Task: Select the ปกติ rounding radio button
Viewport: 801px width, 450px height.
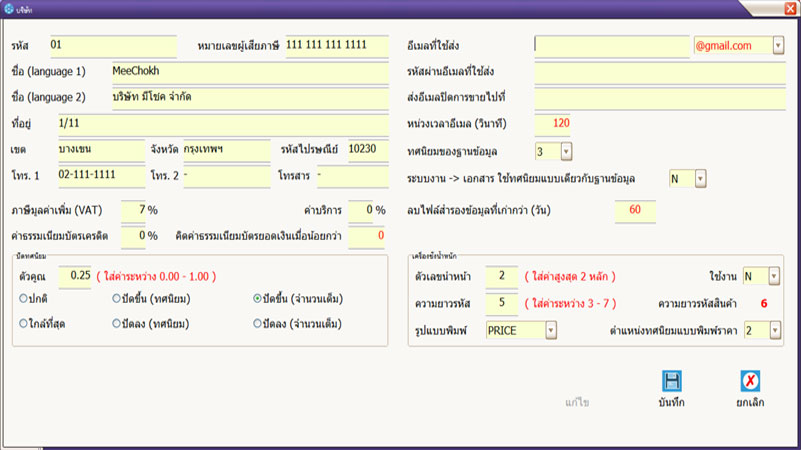Action: pyautogui.click(x=23, y=299)
